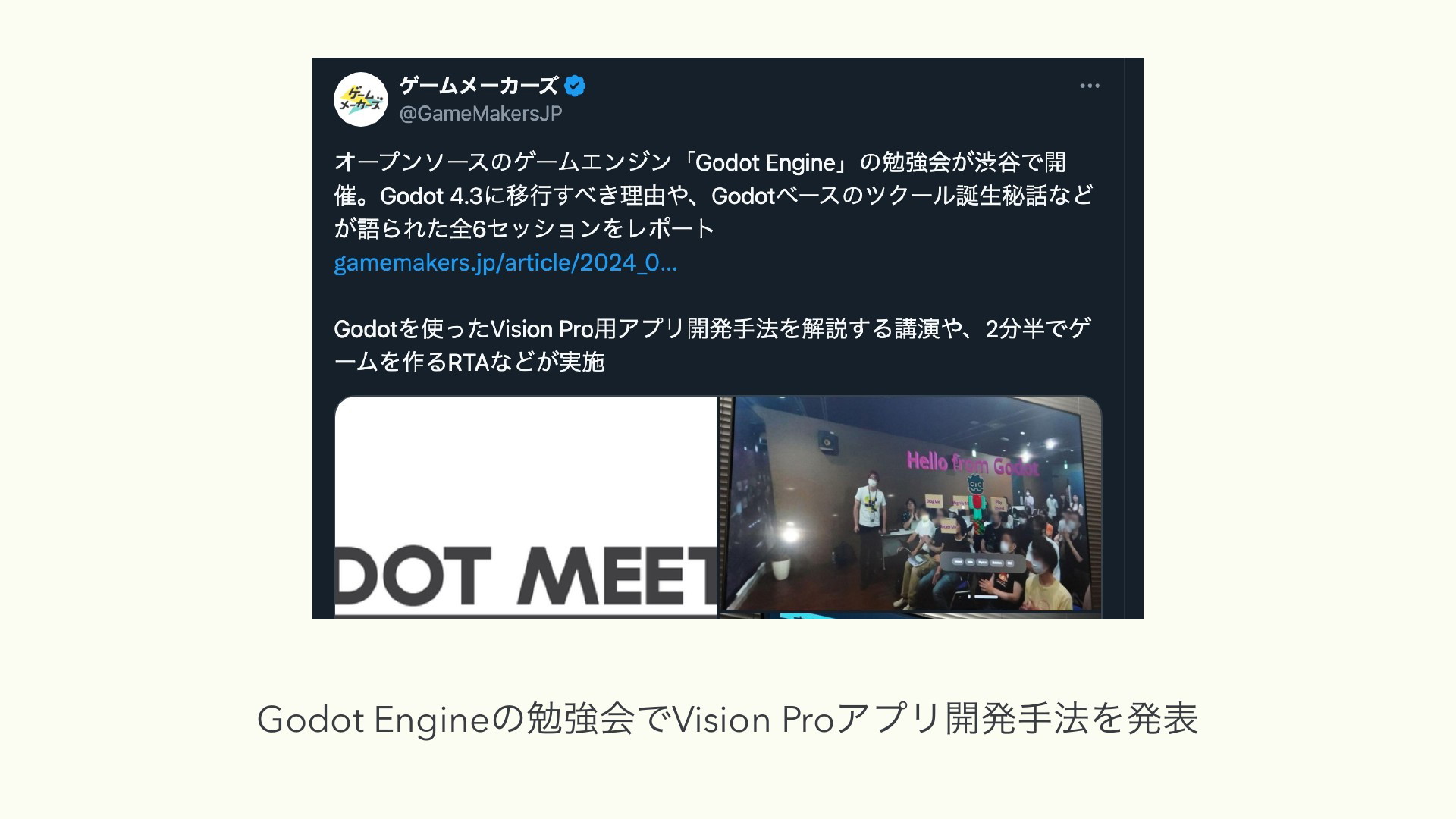Click the ゲームメーカーズ profile avatar

pos(361,99)
